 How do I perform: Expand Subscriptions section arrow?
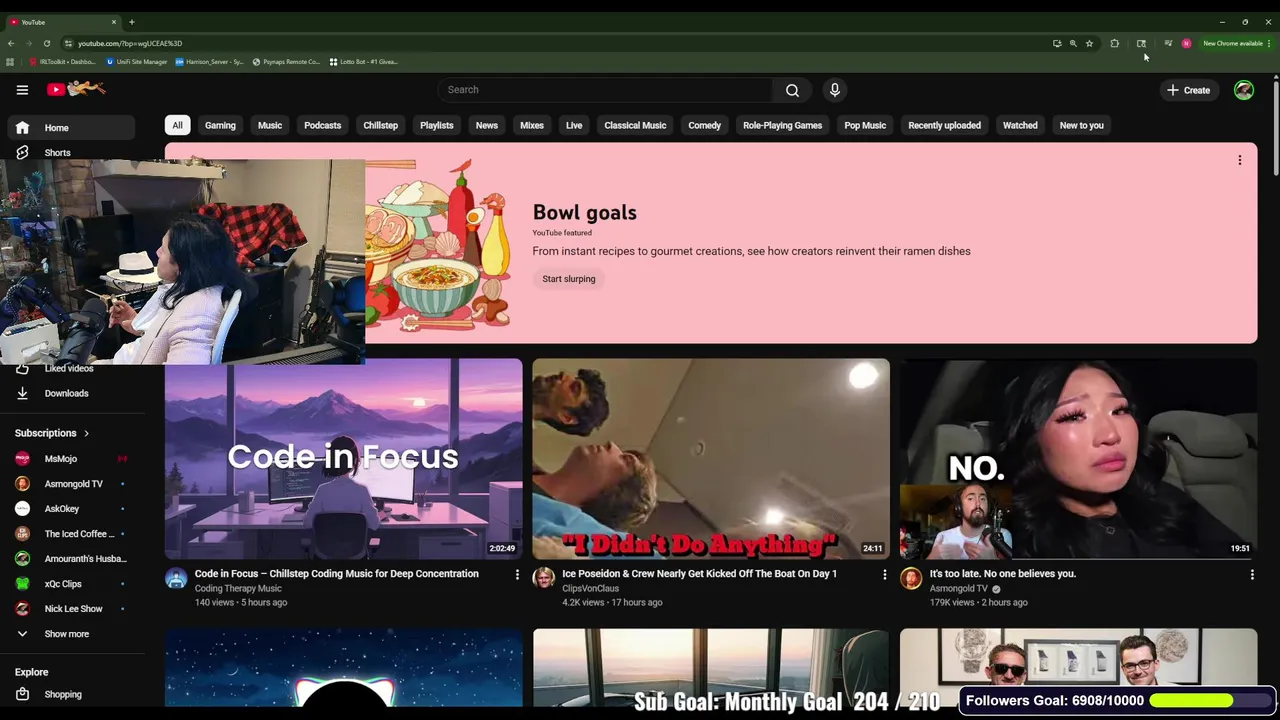coord(86,434)
